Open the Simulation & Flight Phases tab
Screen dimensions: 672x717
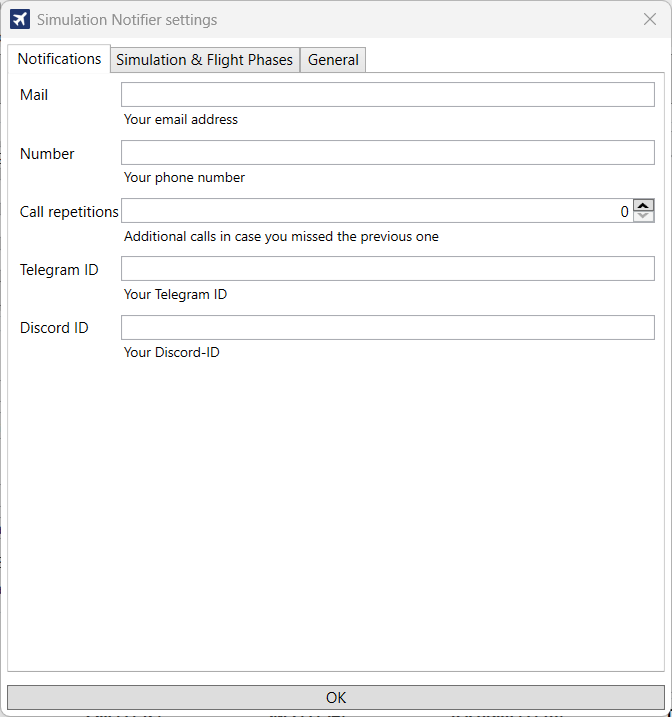[x=204, y=60]
